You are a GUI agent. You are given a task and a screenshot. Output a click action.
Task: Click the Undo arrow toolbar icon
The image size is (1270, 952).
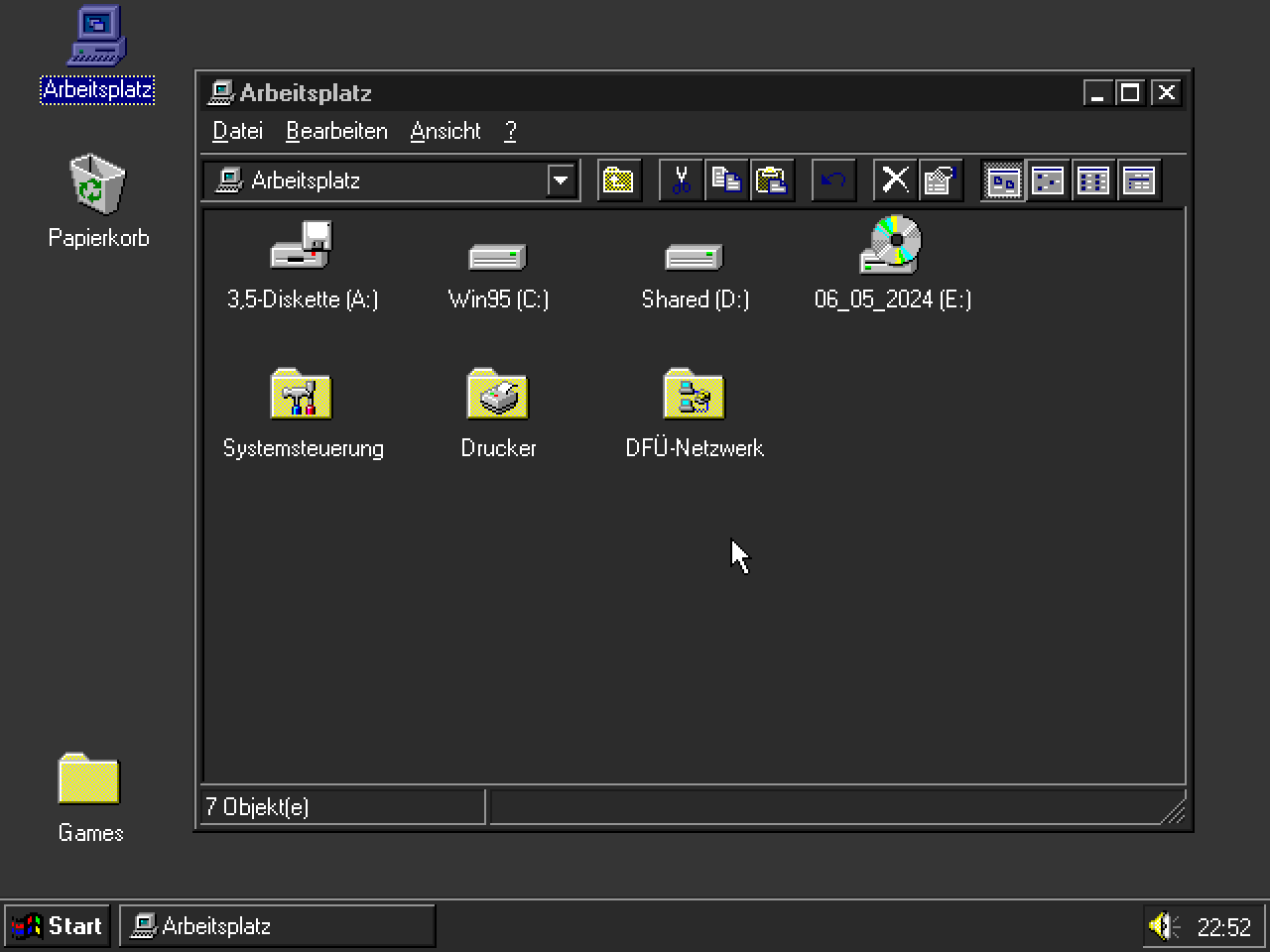(x=834, y=180)
